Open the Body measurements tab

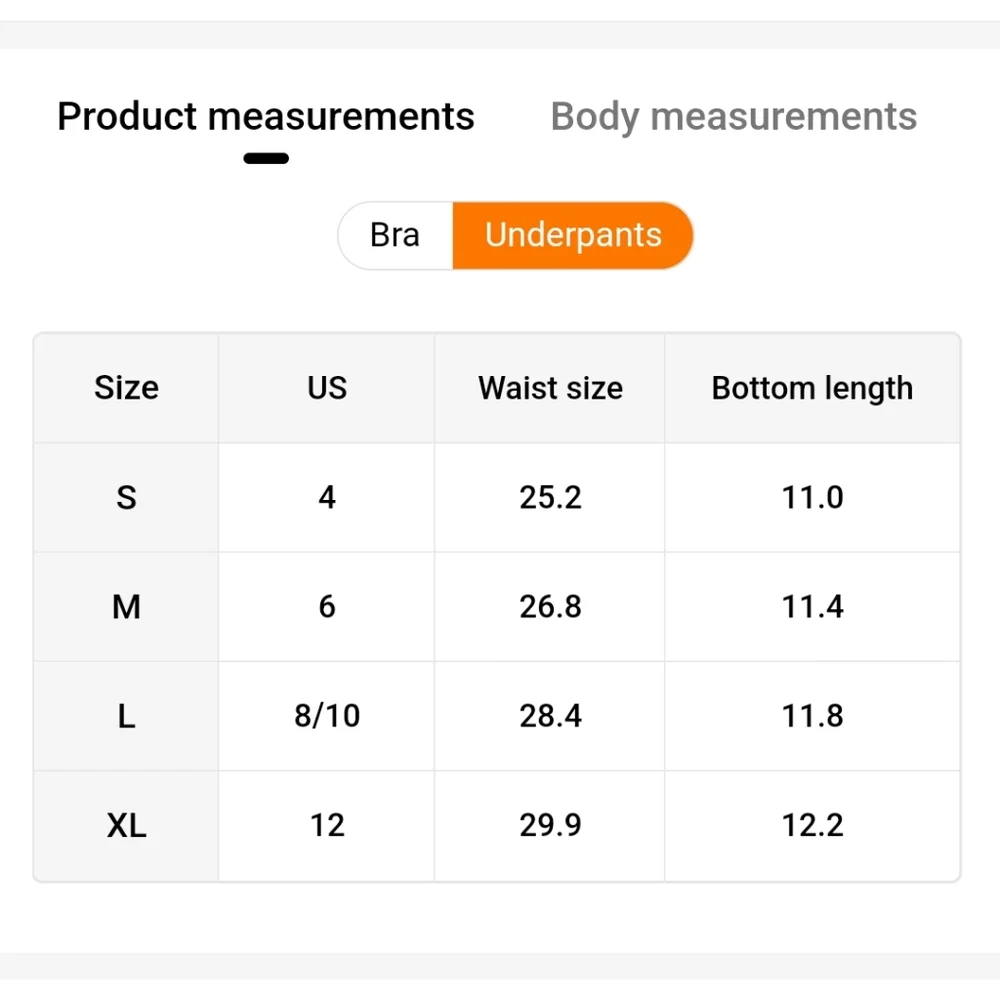(733, 117)
